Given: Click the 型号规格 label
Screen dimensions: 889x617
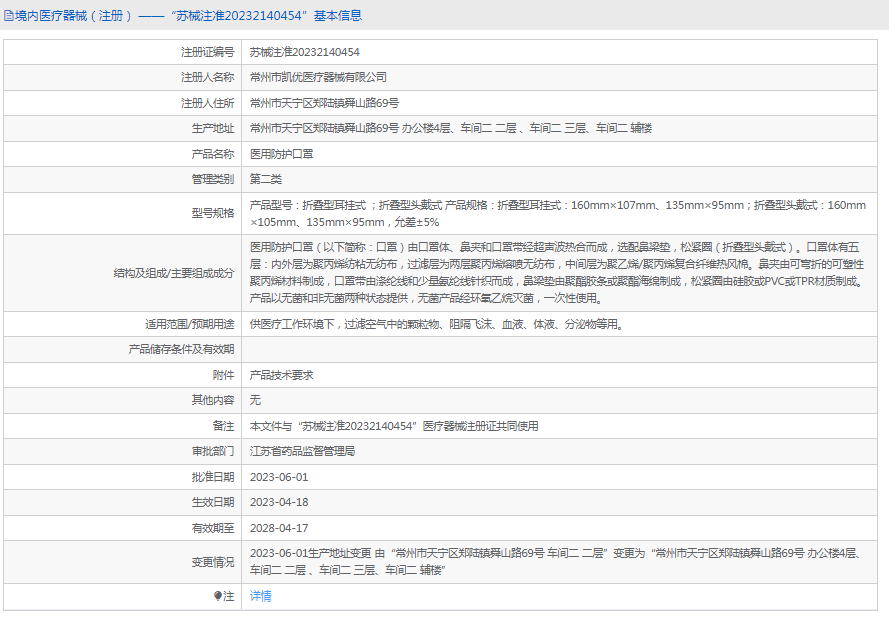Looking at the screenshot, I should (x=213, y=213).
